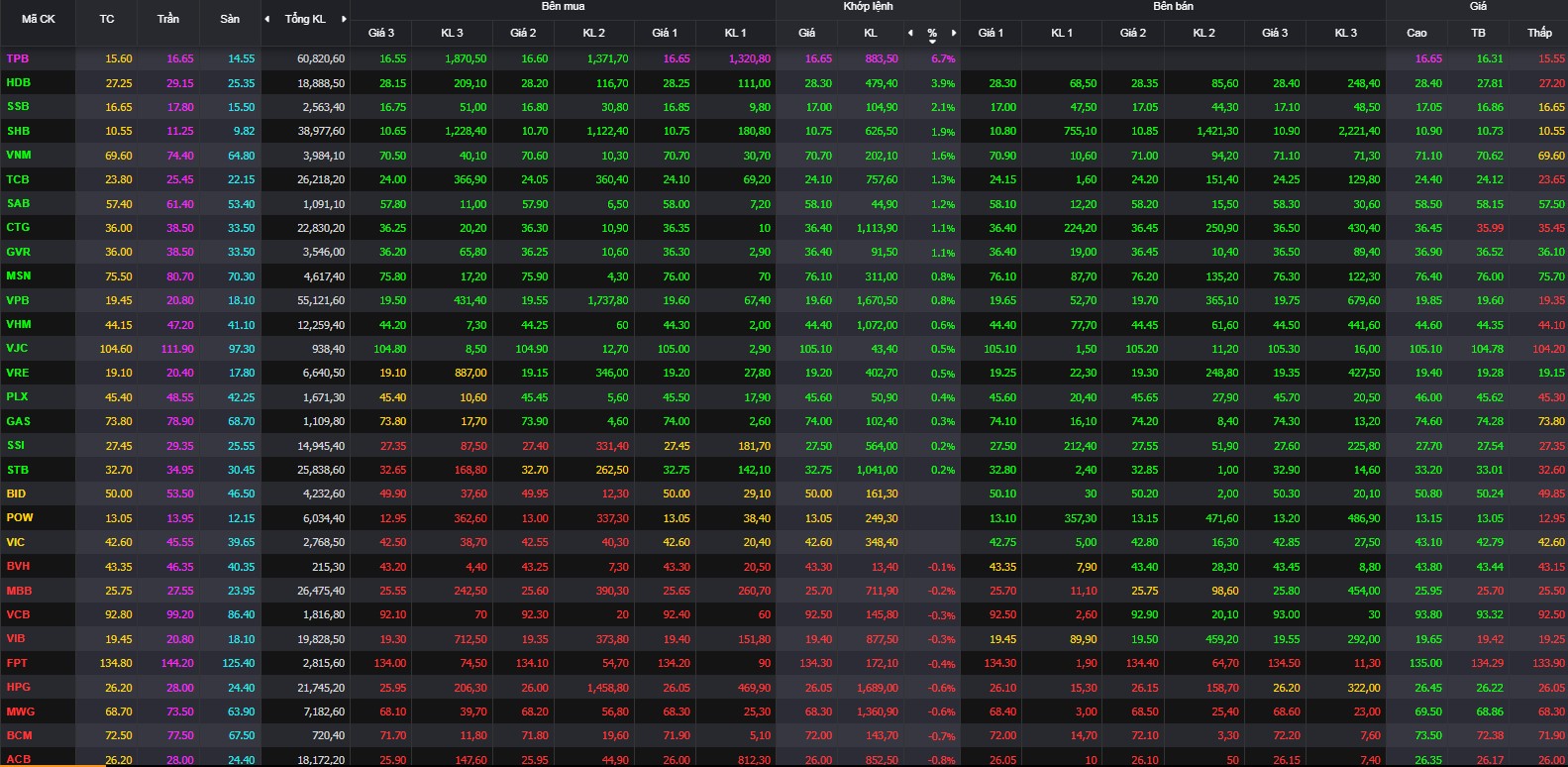Select the SSB ticker
The height and width of the screenshot is (767, 1568).
[x=18, y=107]
